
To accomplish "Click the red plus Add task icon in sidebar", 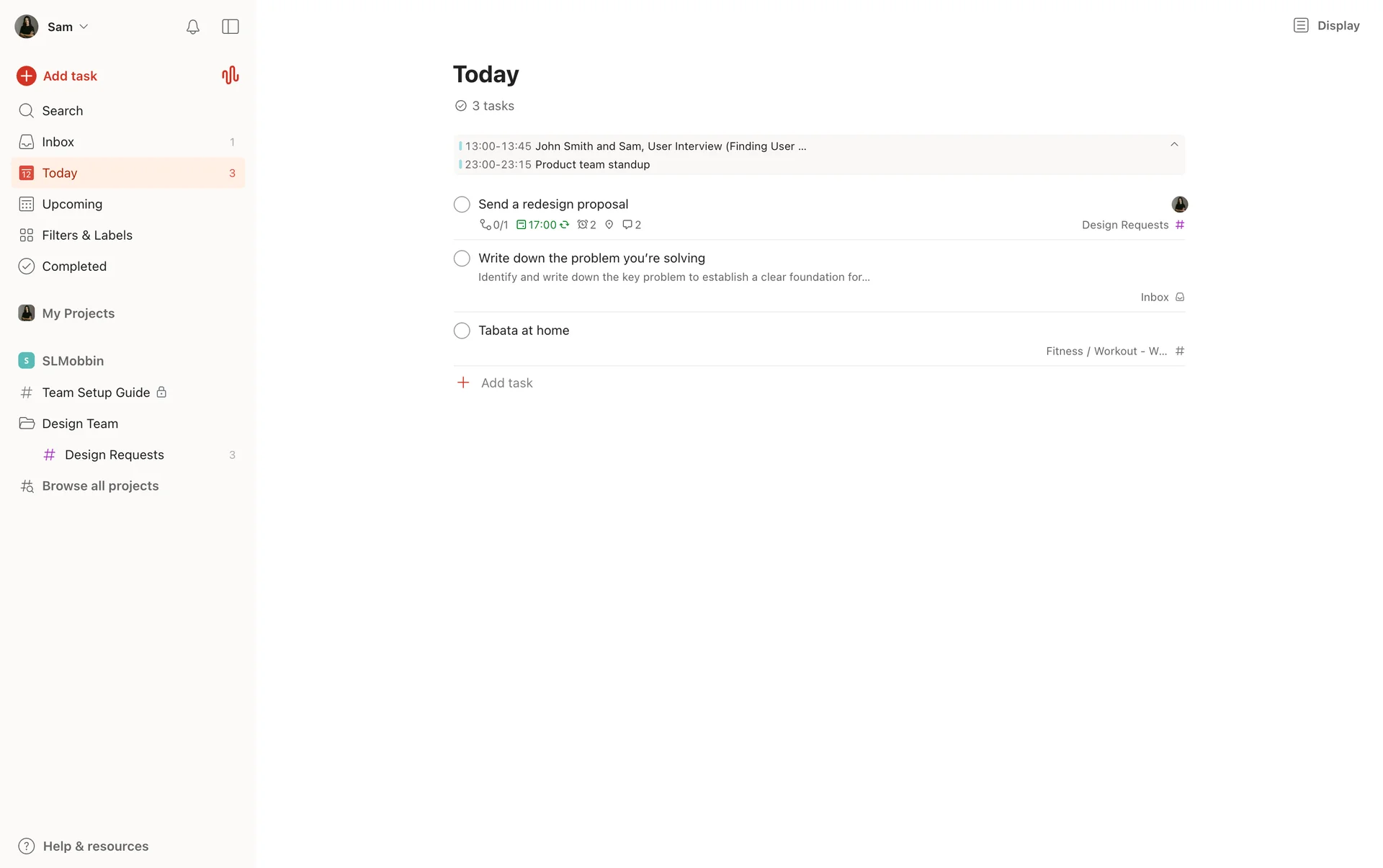I will tap(27, 76).
